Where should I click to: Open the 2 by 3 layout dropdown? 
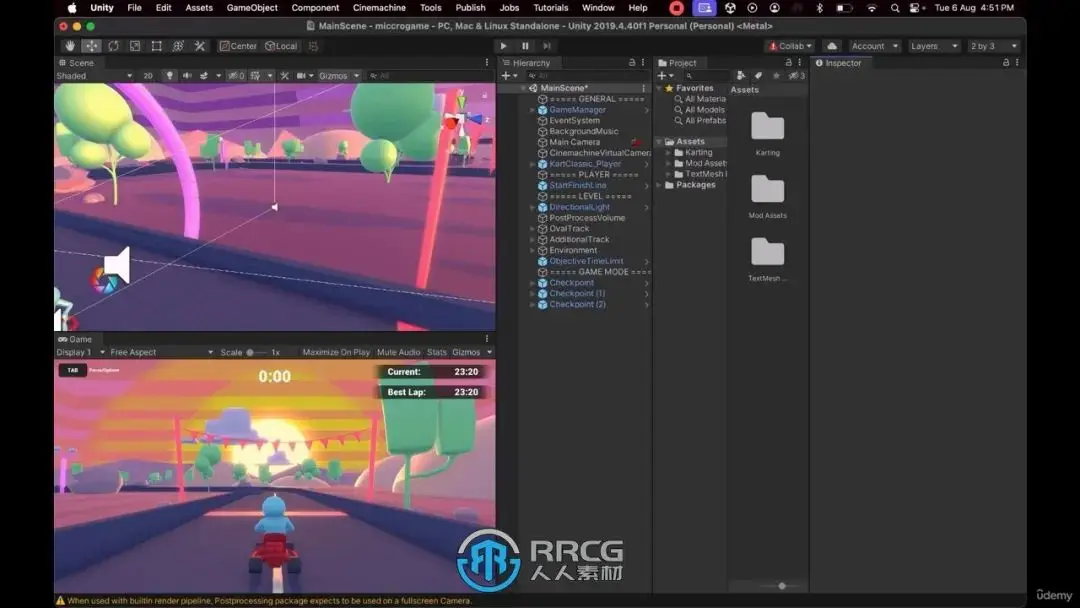coord(993,46)
